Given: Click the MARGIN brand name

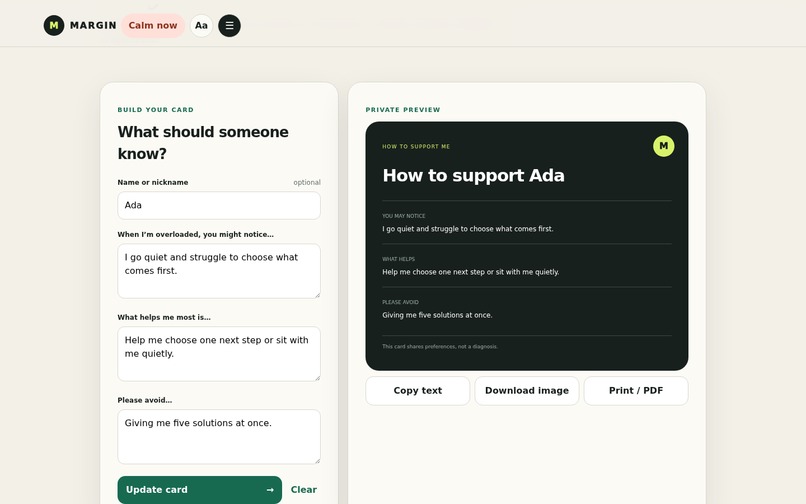Looking at the screenshot, I should [x=93, y=25].
